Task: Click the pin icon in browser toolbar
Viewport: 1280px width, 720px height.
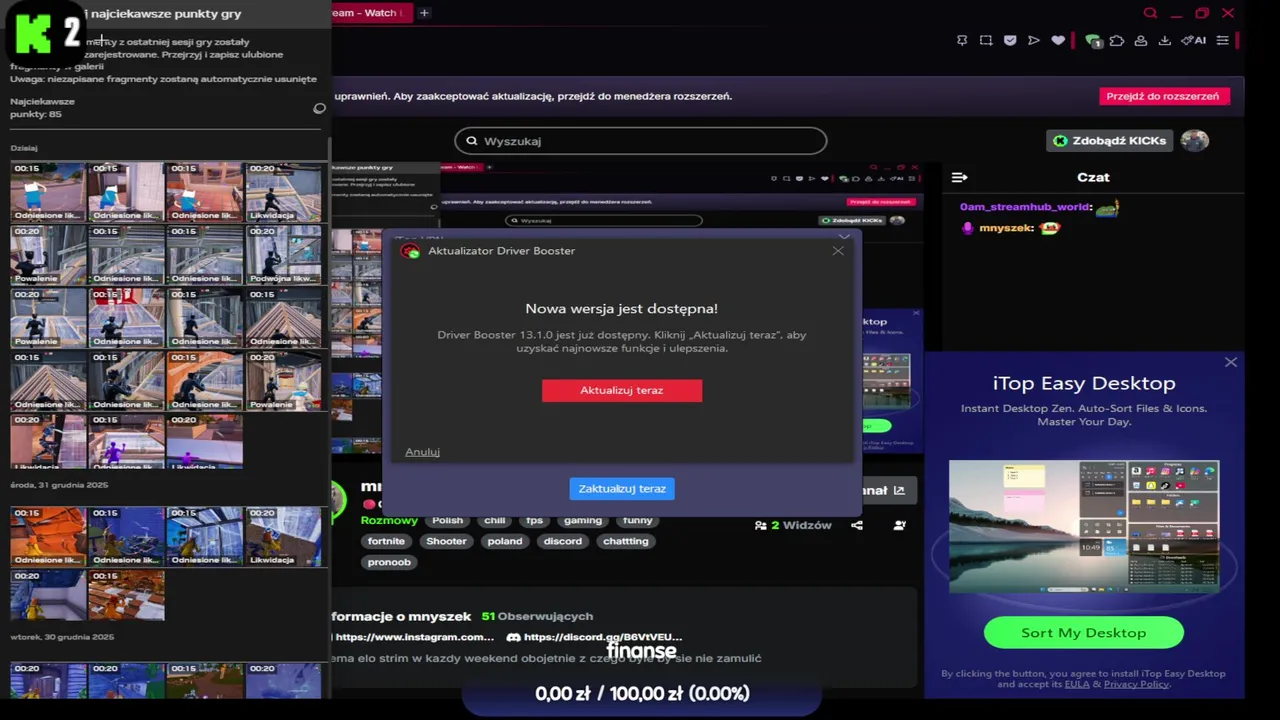Action: coord(962,40)
